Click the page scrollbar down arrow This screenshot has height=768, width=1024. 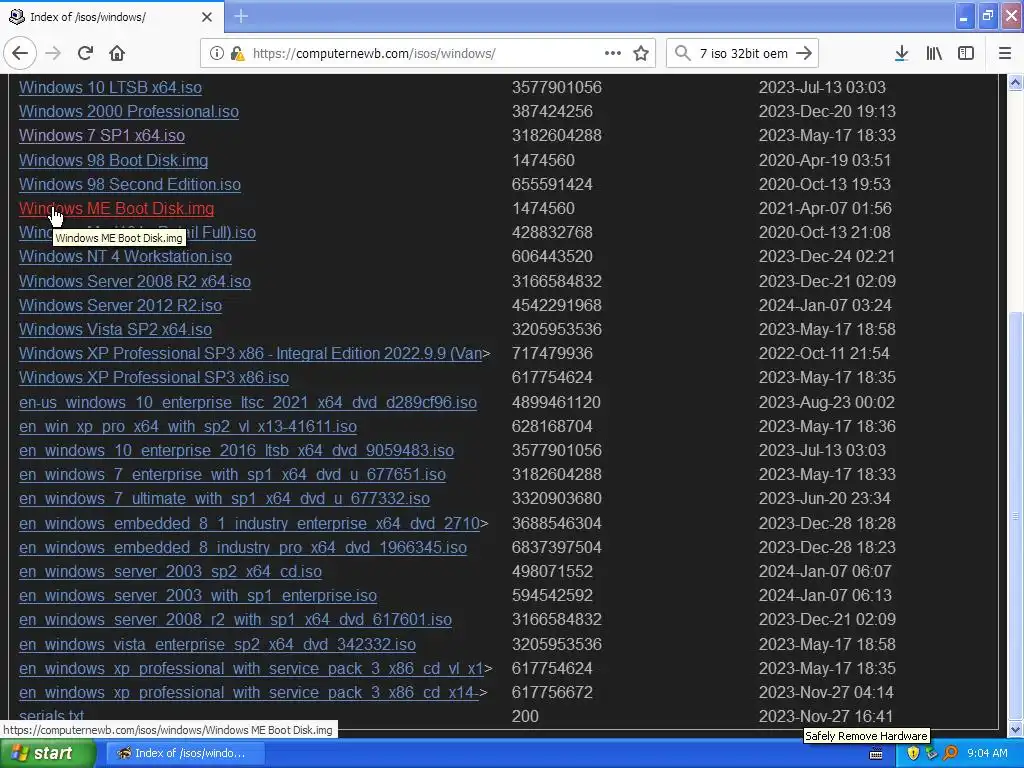pyautogui.click(x=1016, y=728)
